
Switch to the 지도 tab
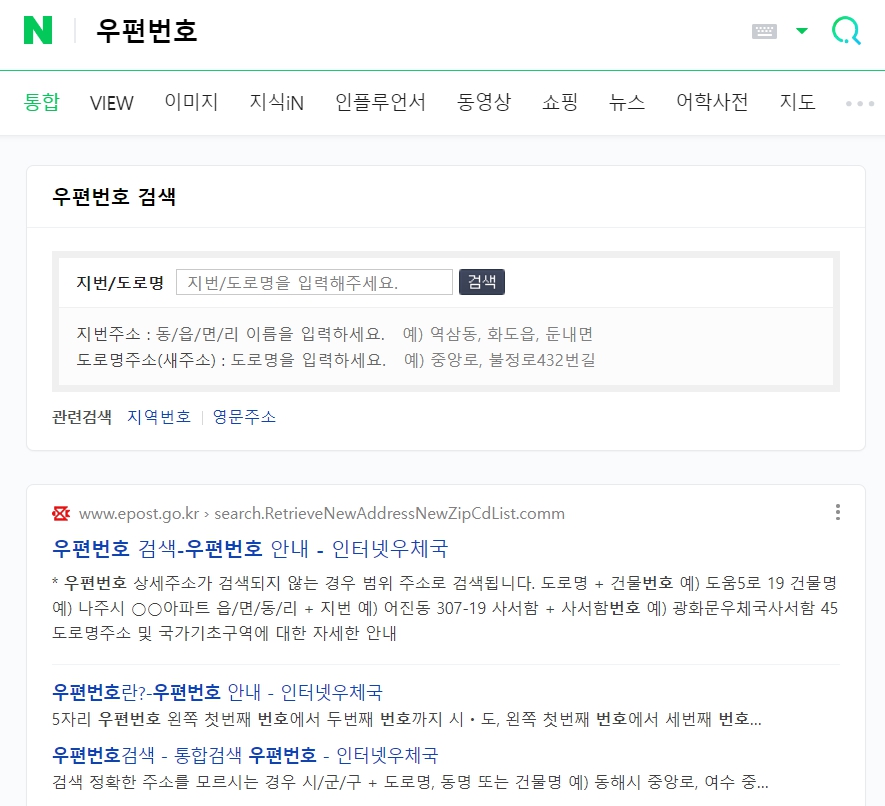click(797, 102)
